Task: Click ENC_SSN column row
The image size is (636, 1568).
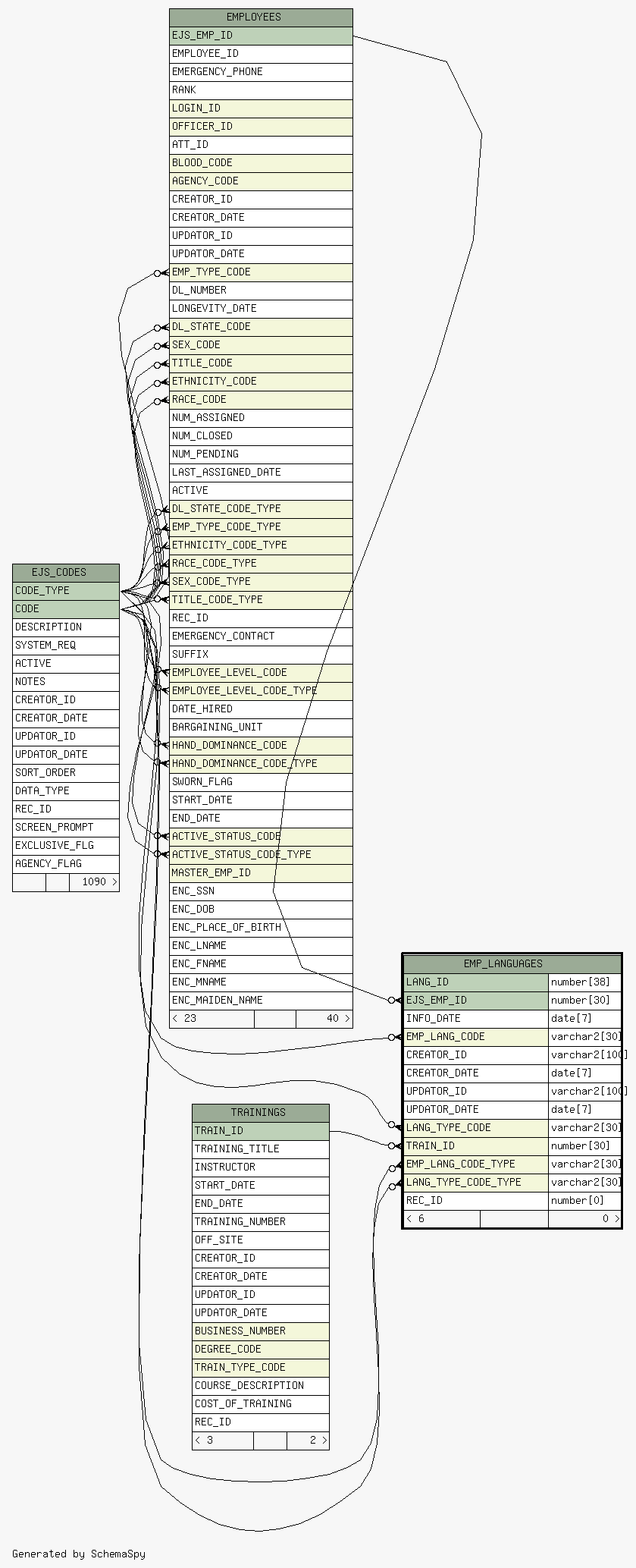Action: point(261,891)
